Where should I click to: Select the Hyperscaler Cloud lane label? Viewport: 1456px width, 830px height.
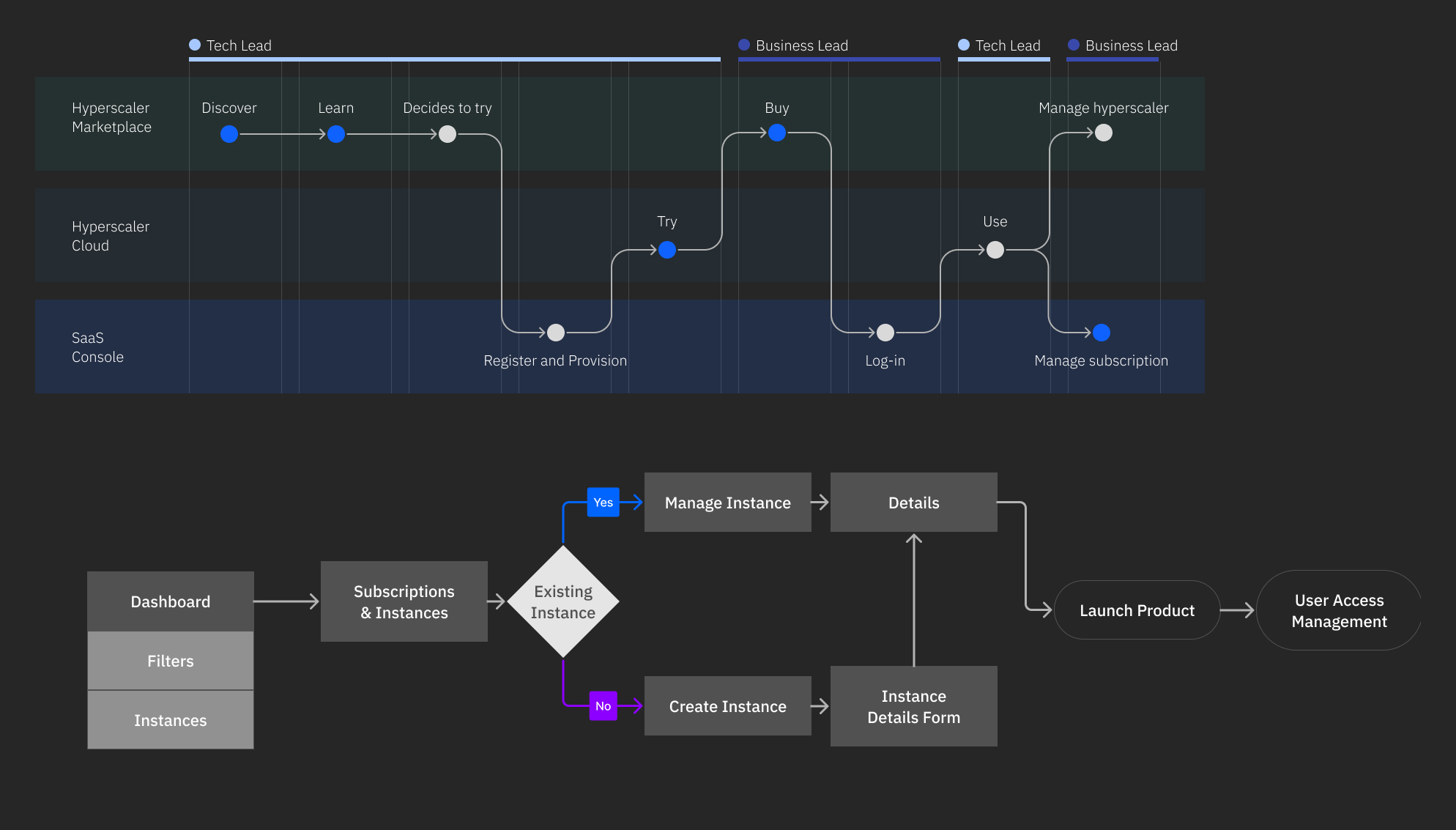pos(111,236)
